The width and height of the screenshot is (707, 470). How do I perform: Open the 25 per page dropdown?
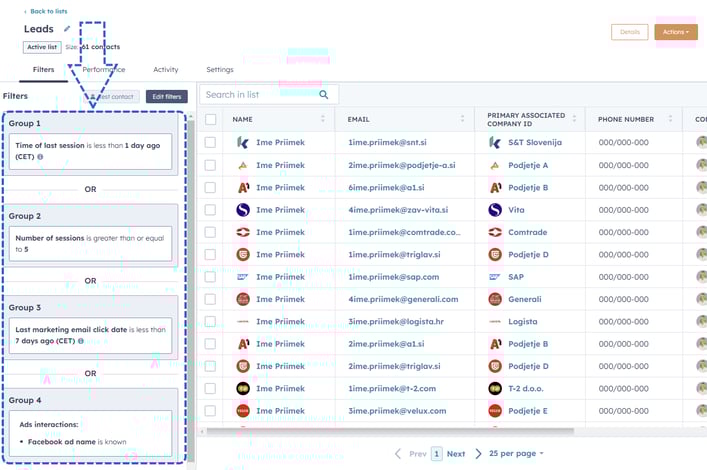click(x=516, y=453)
